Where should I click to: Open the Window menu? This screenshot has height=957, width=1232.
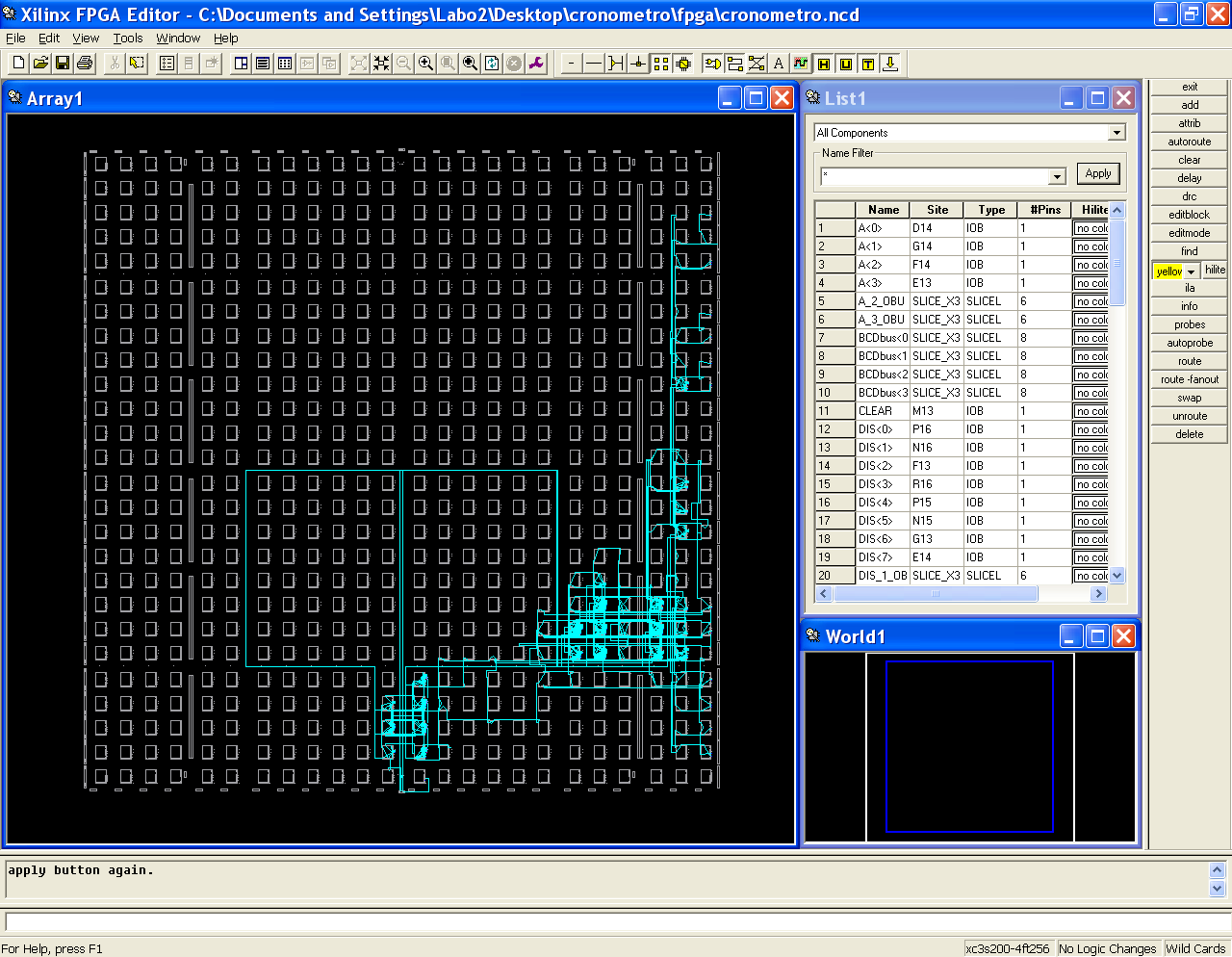point(178,39)
